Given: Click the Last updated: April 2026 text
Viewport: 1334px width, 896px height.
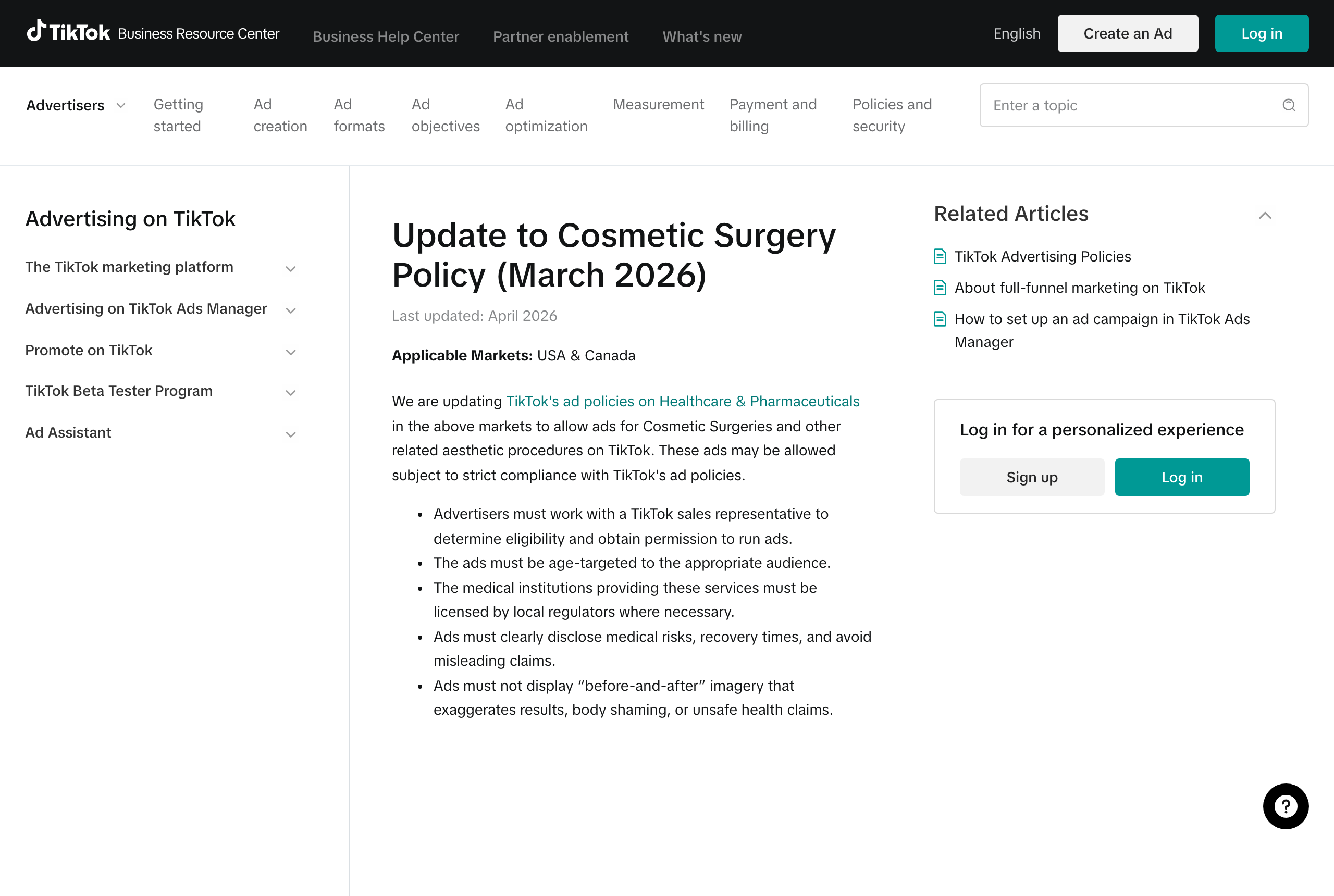Looking at the screenshot, I should [474, 316].
